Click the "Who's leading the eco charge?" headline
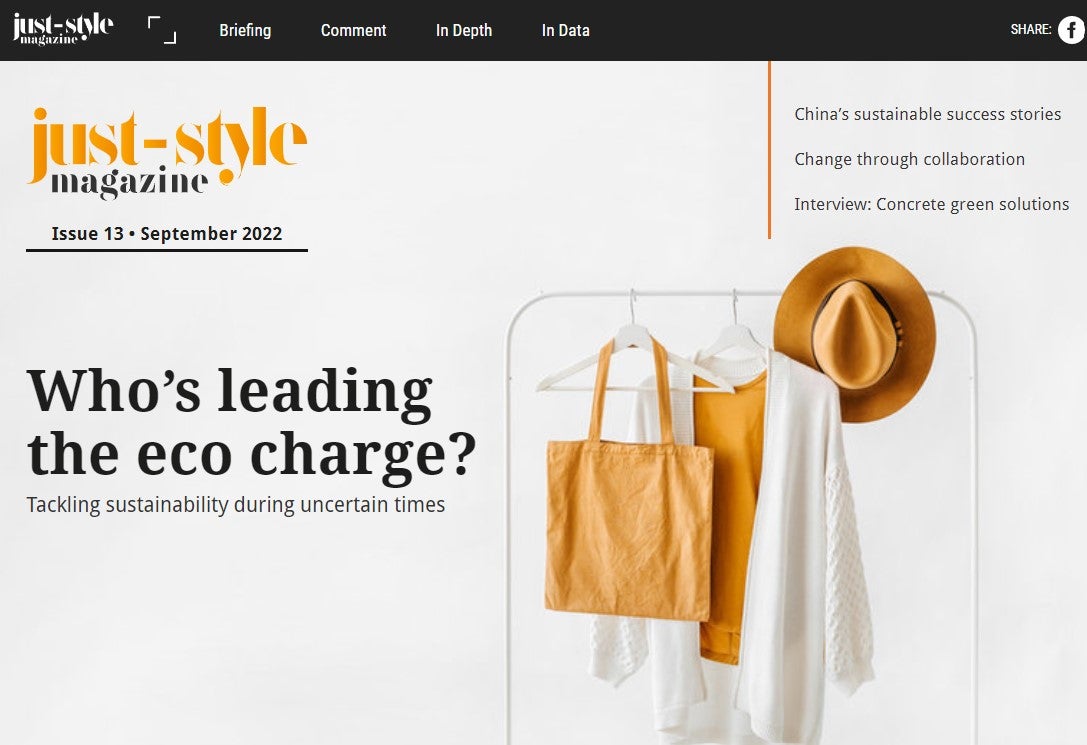 pyautogui.click(x=252, y=423)
